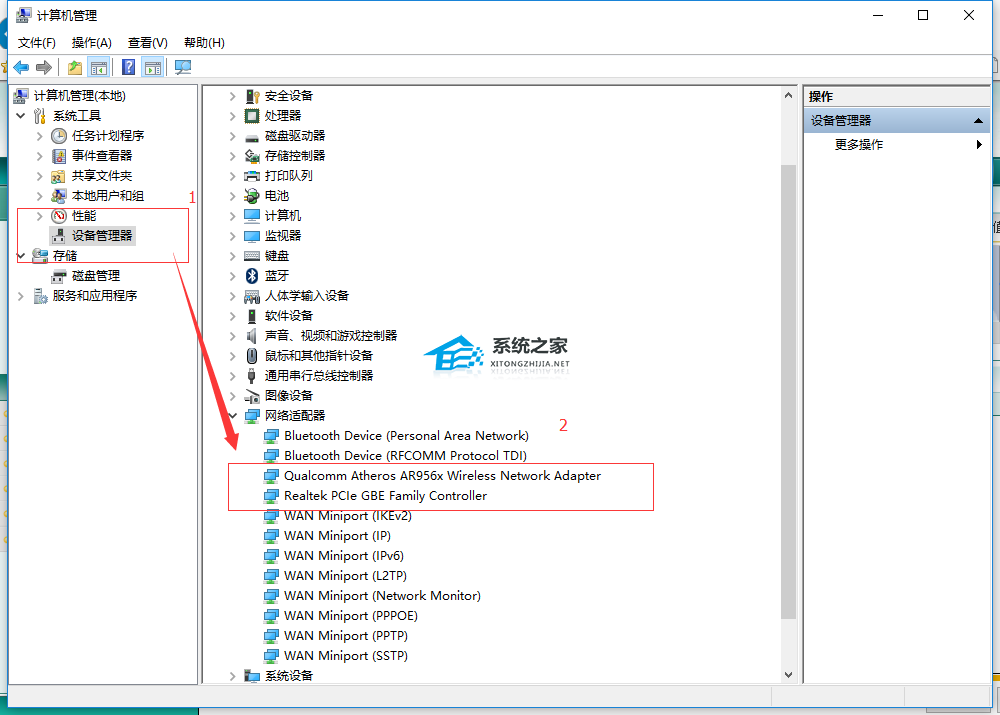The height and width of the screenshot is (715, 1000).
Task: Open the View (查看) menu
Action: click(147, 43)
